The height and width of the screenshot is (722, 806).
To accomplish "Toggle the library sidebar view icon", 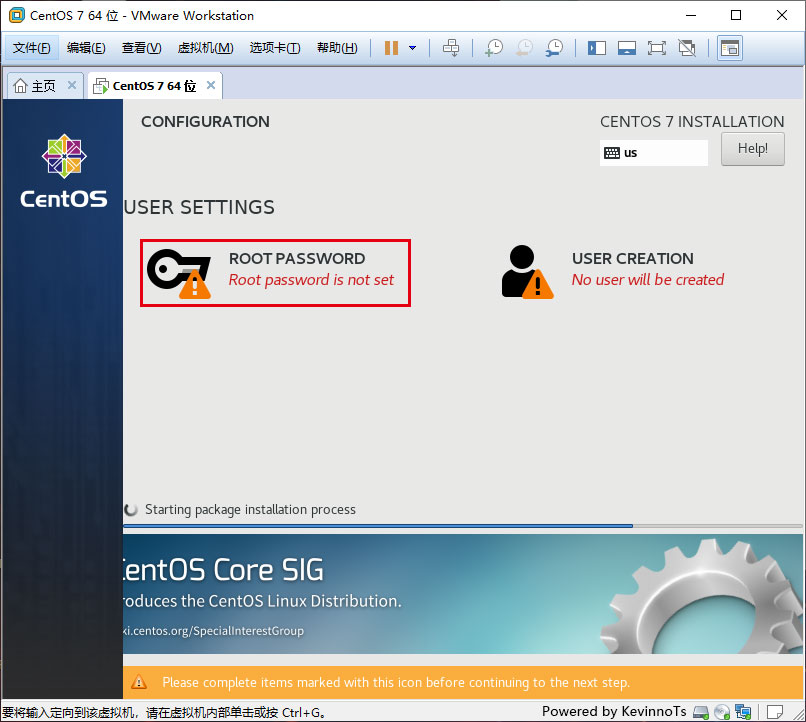I will tap(597, 48).
